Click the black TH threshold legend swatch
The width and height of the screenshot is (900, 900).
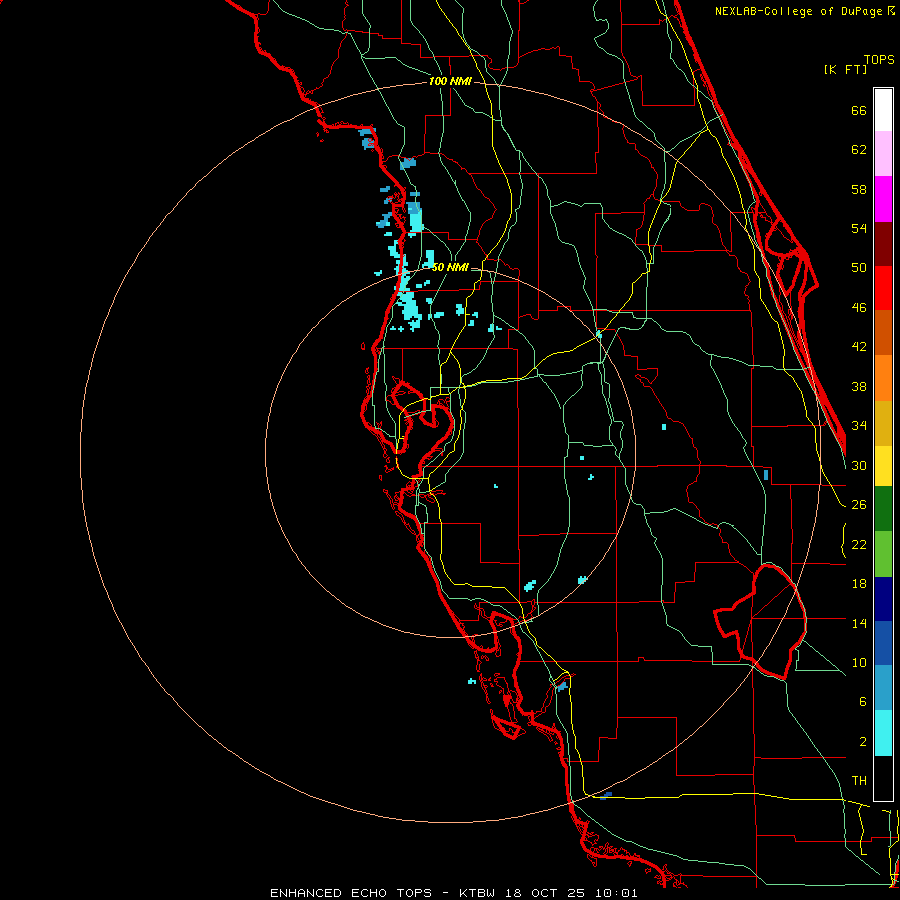click(883, 778)
